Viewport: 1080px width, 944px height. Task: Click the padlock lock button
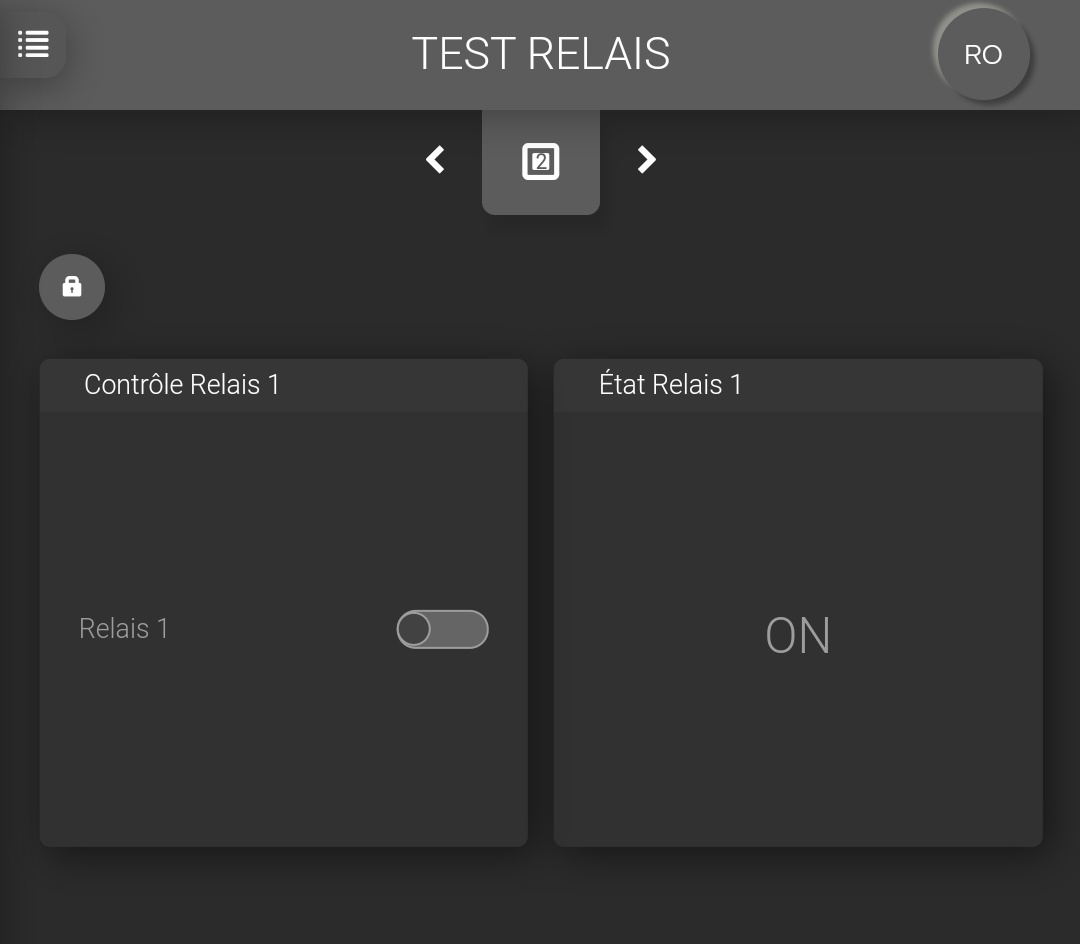pyautogui.click(x=72, y=287)
